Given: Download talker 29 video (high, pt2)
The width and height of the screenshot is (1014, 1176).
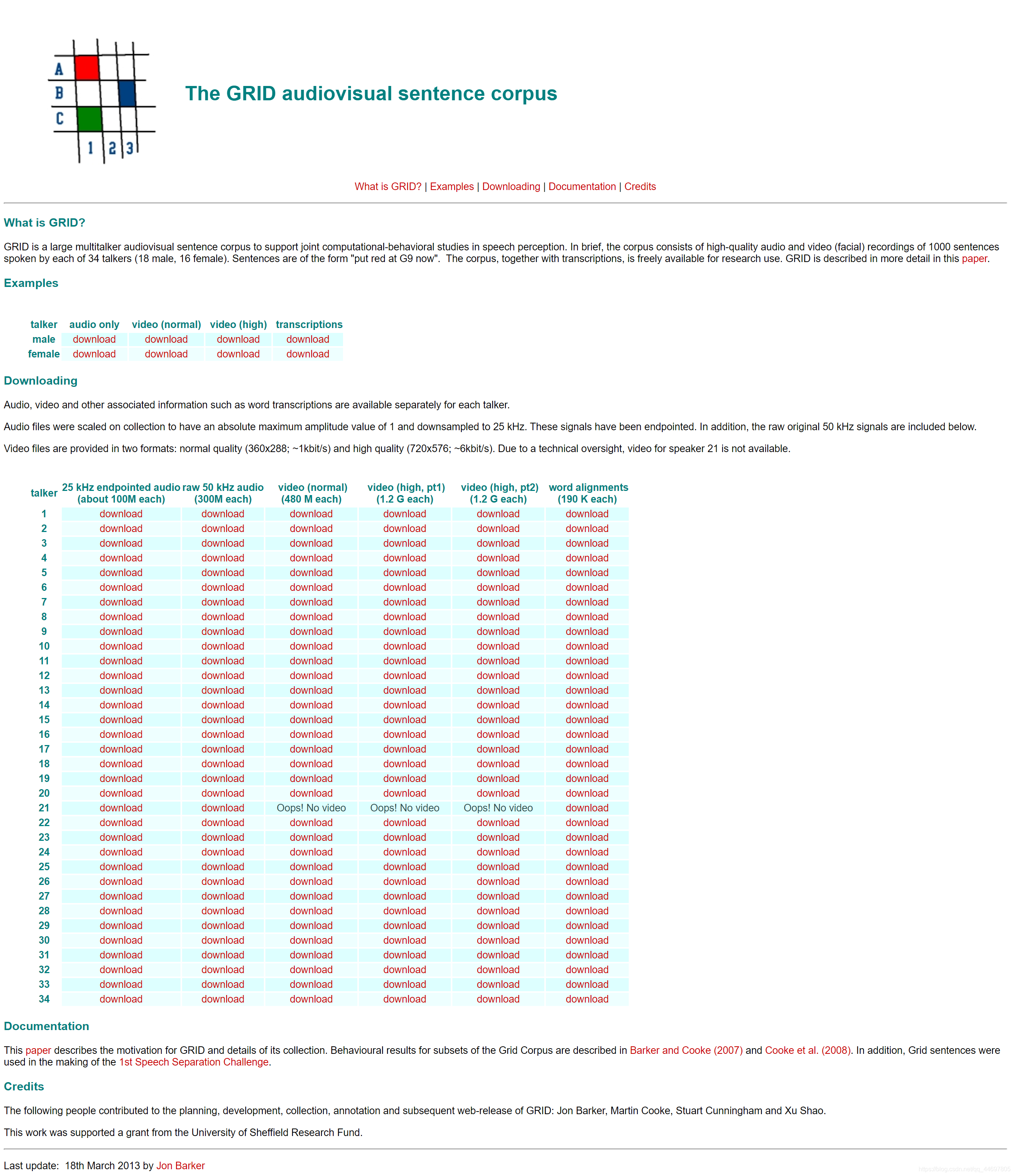Looking at the screenshot, I should point(498,926).
